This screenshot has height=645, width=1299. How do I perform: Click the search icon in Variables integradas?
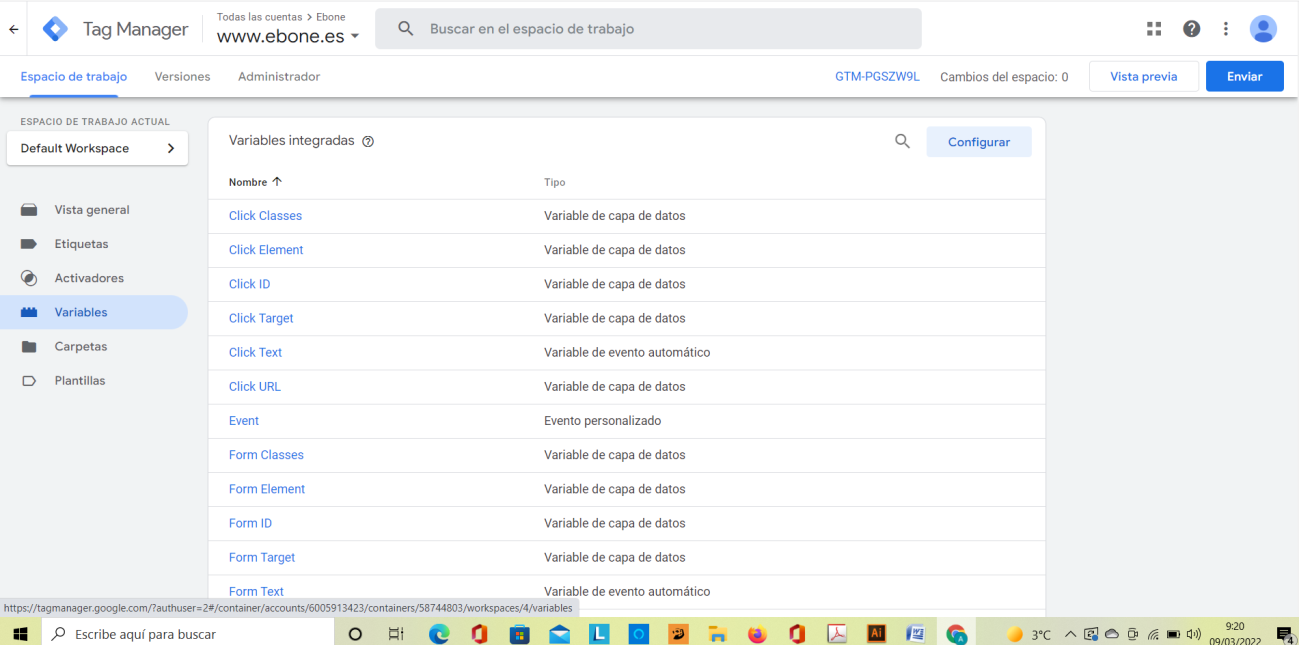coord(902,142)
